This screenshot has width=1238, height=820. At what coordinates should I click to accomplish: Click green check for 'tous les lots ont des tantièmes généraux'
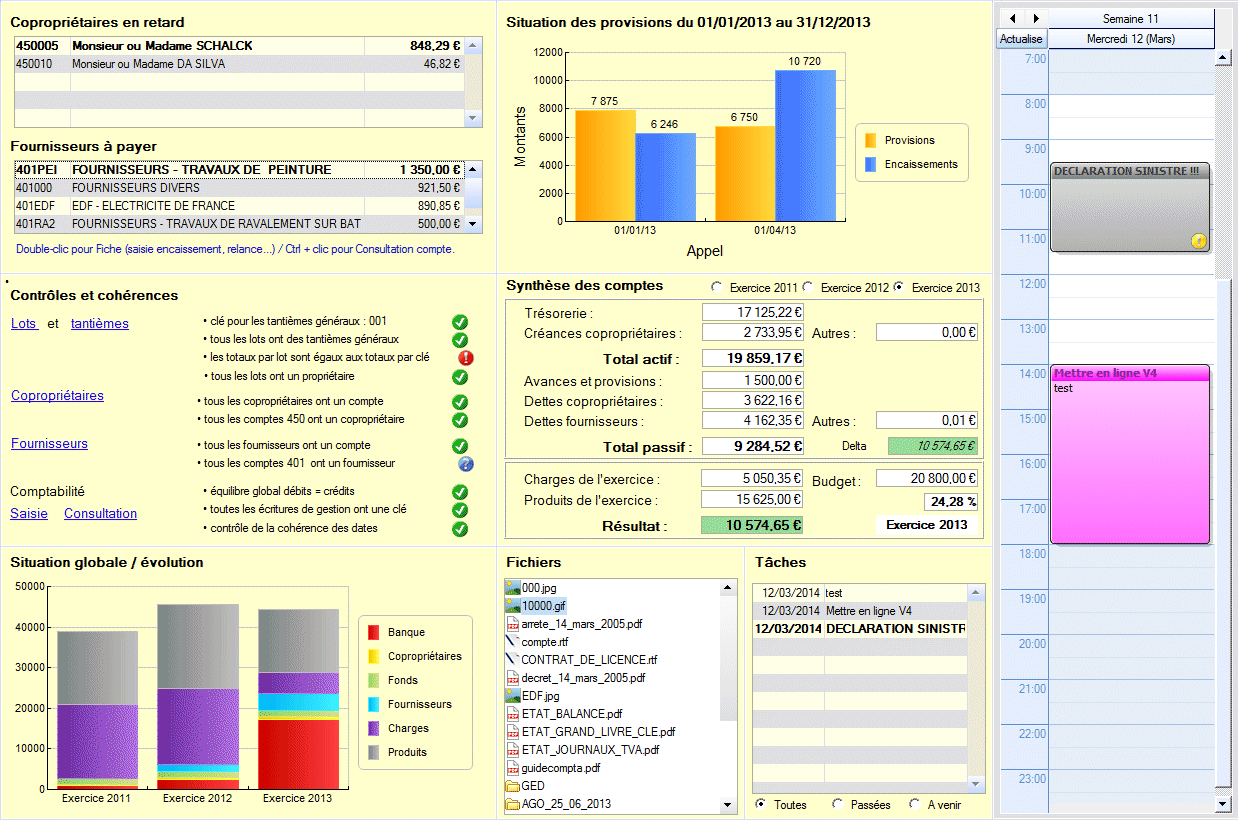[460, 340]
